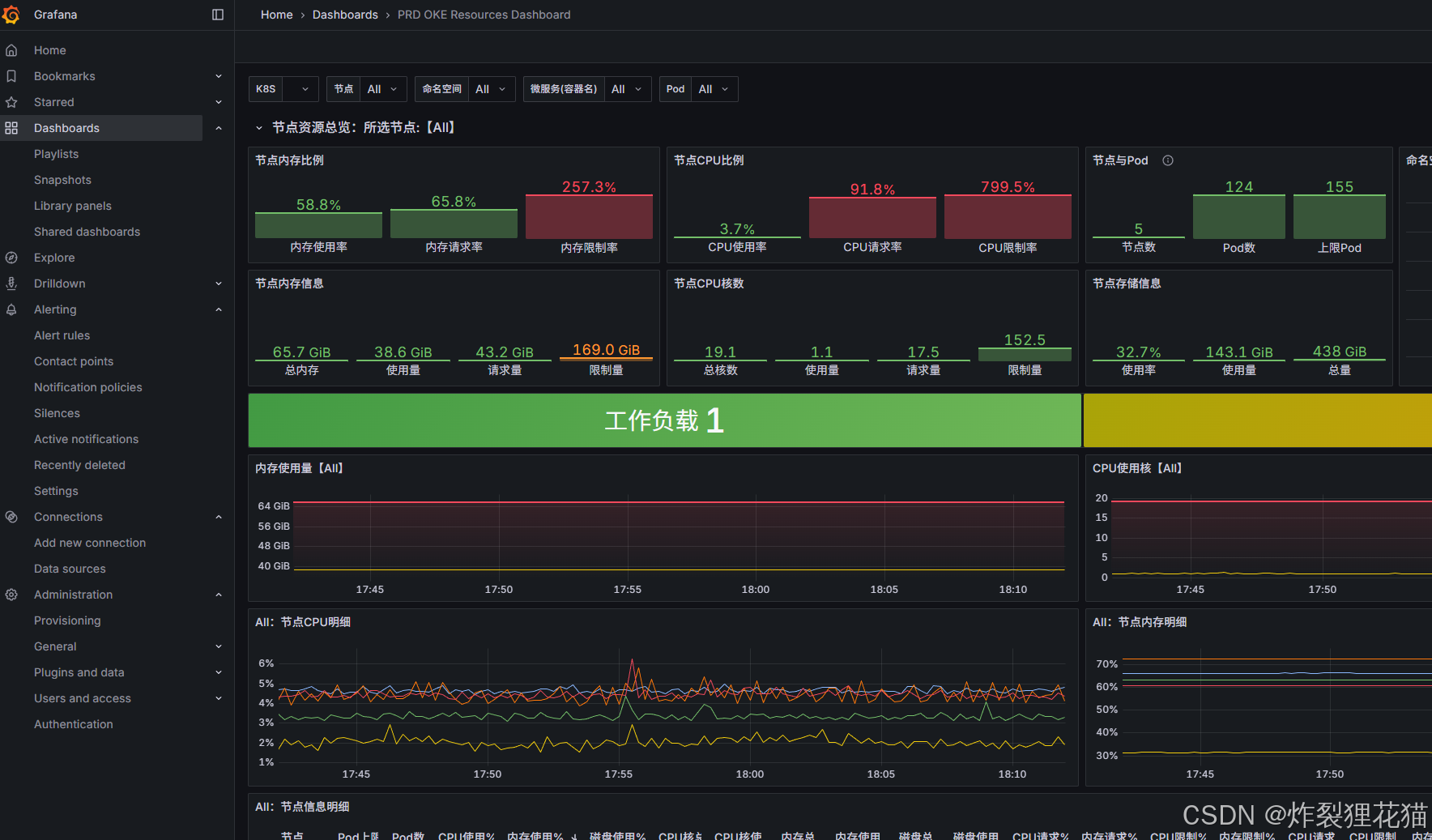Click the 257.3% 内存限制率 red bar
The width and height of the screenshot is (1432, 840).
point(589,216)
